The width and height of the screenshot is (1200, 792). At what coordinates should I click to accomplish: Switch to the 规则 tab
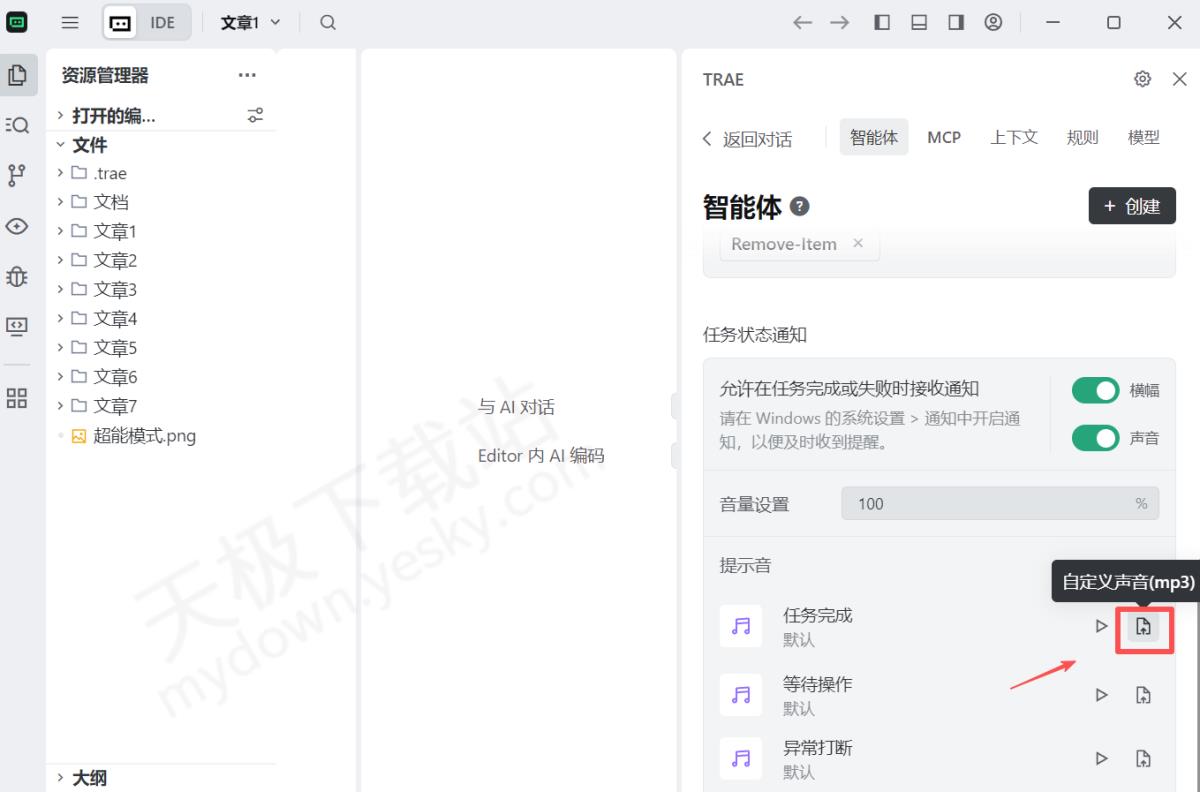[1082, 138]
